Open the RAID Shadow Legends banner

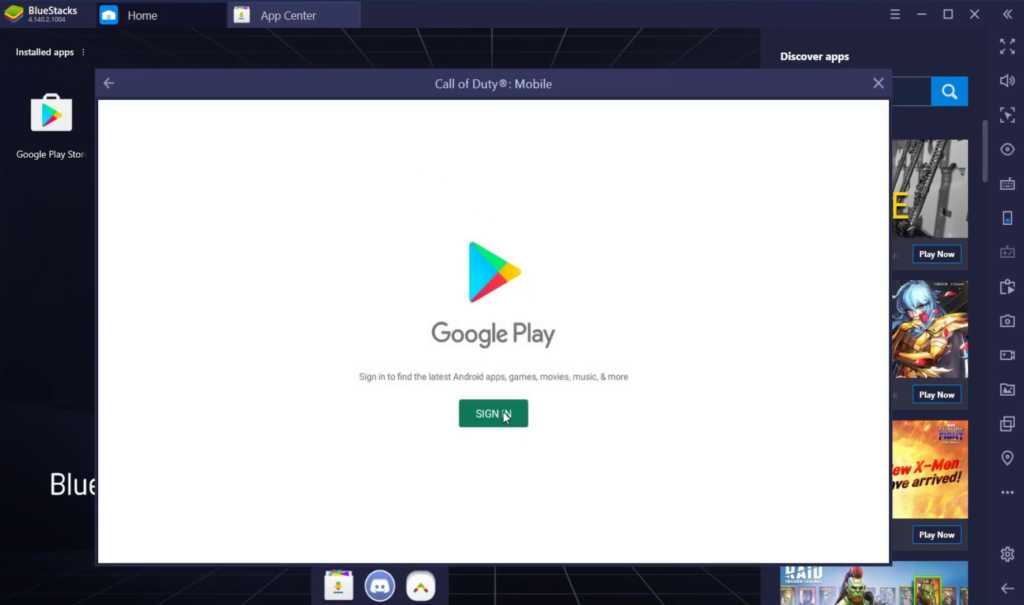(874, 583)
